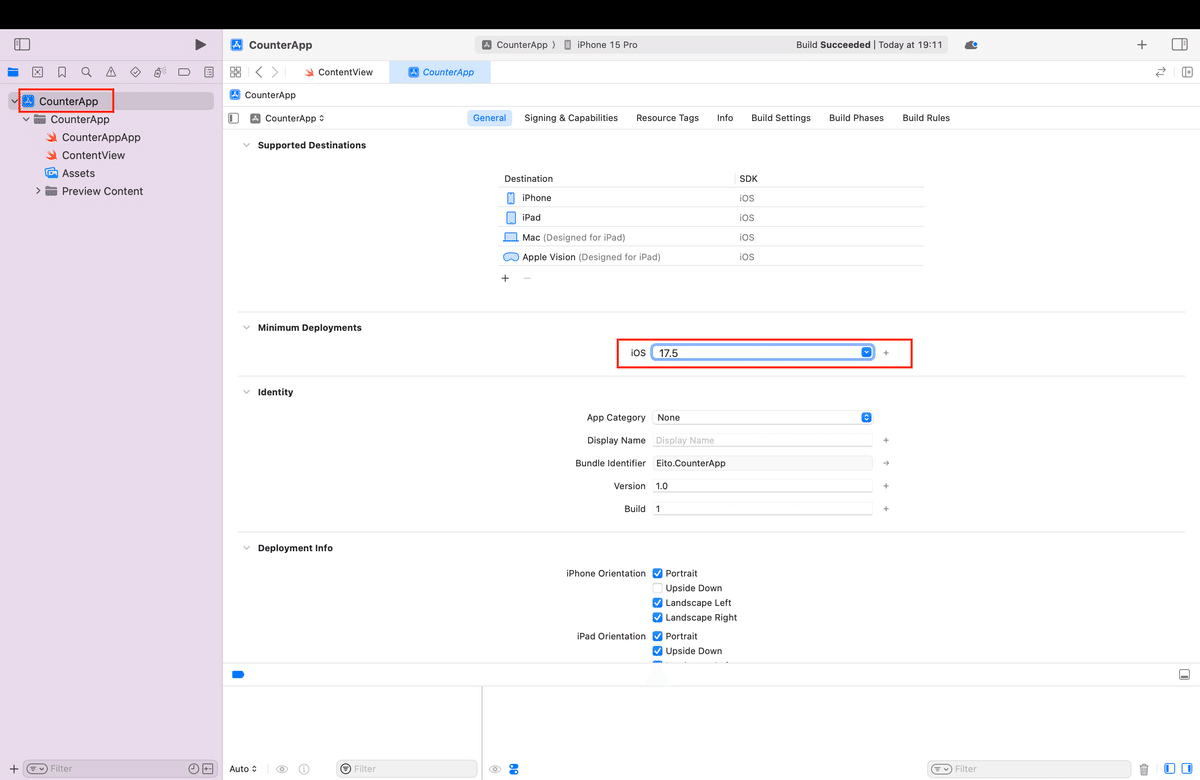The width and height of the screenshot is (1200, 780).
Task: Show only the variables view pane
Action: pos(1169,769)
